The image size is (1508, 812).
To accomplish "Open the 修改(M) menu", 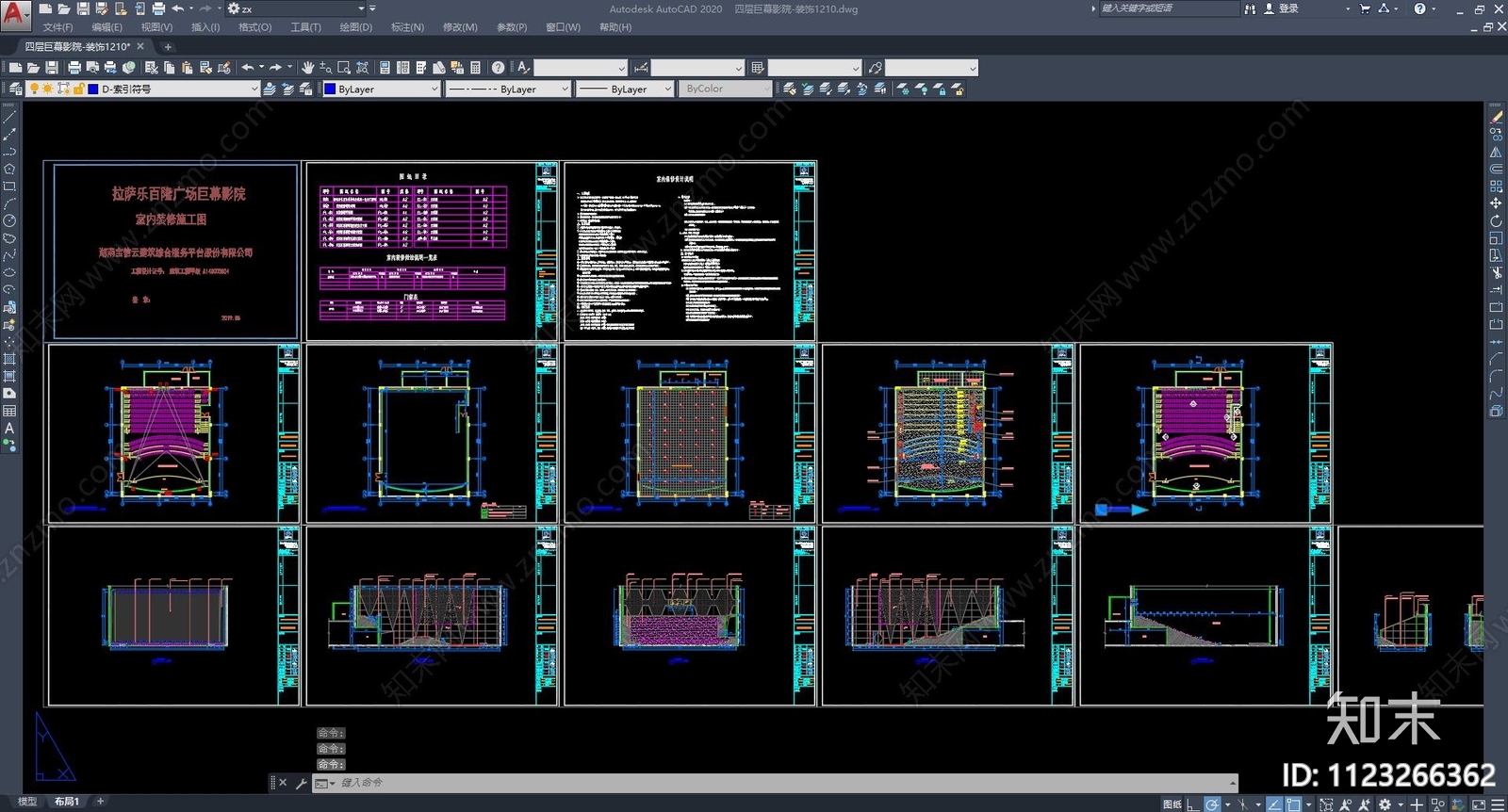I will click(x=460, y=27).
